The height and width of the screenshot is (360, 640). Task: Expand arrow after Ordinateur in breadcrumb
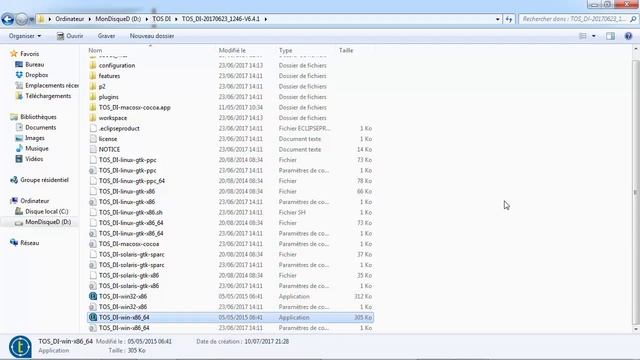89,19
